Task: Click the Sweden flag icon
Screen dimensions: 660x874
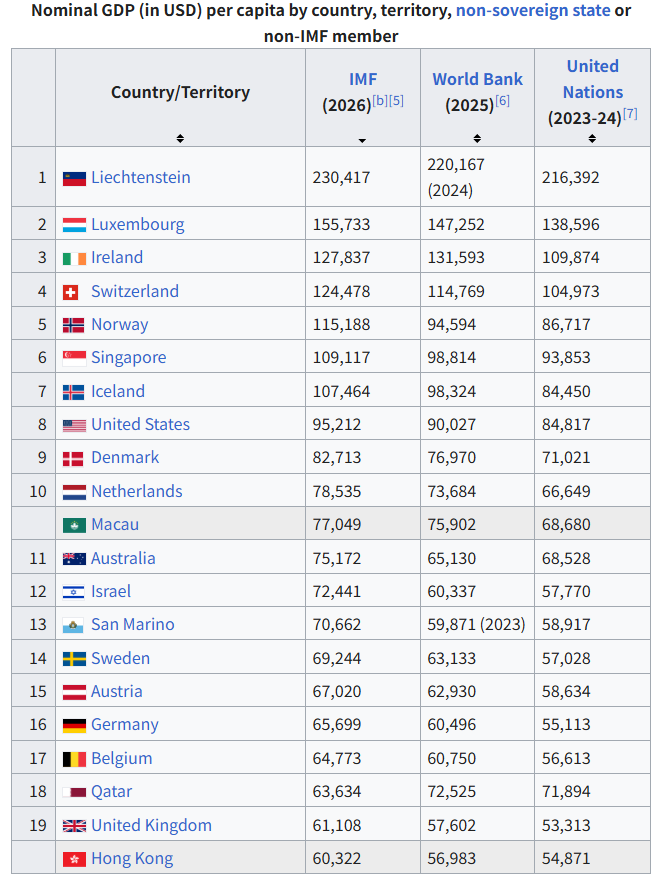Action: click(74, 659)
